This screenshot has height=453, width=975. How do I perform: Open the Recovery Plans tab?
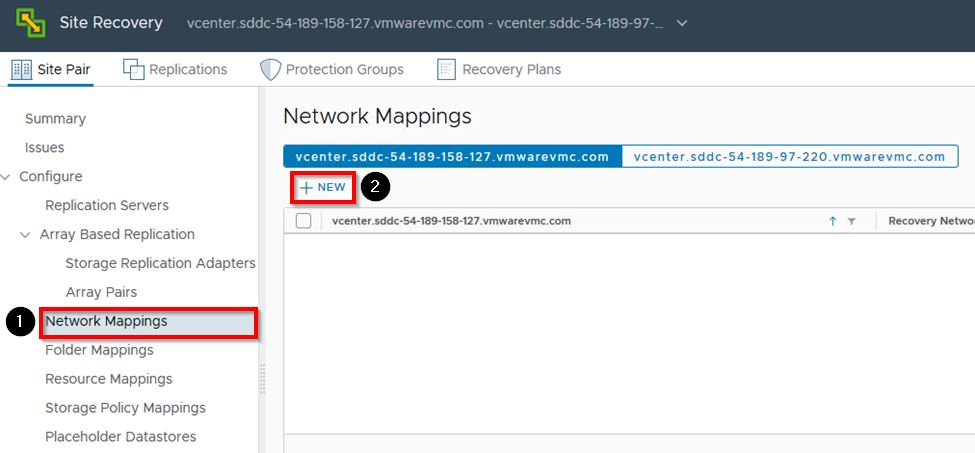[499, 70]
